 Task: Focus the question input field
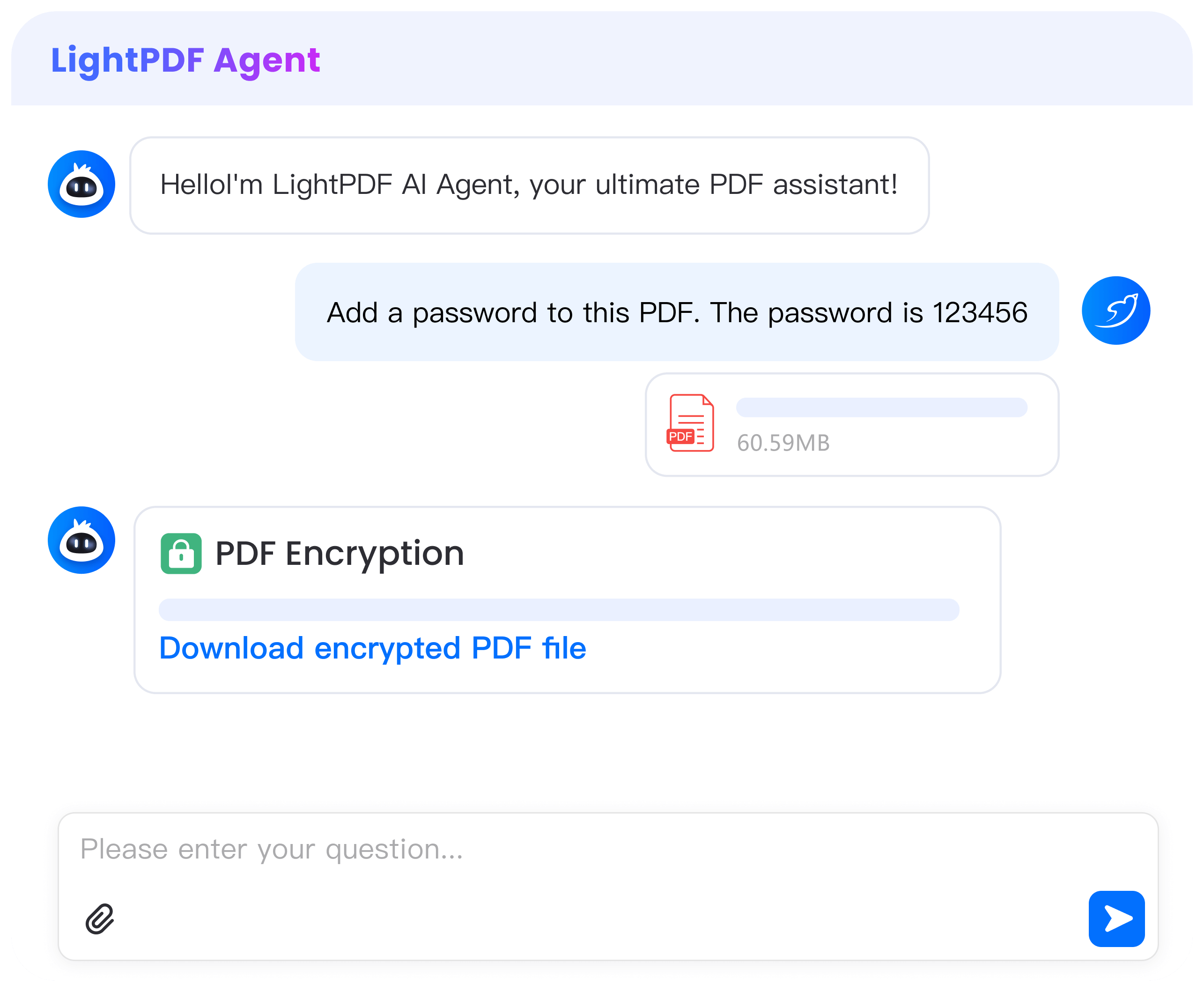click(608, 886)
